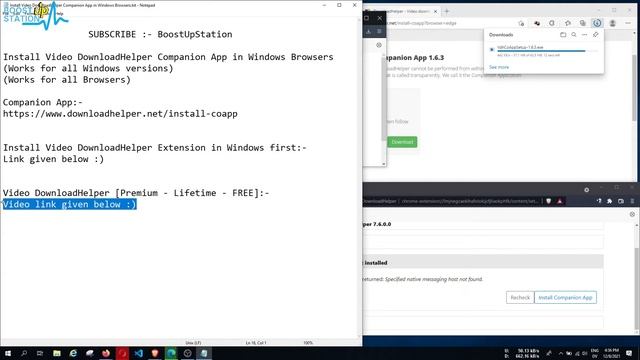Viewport: 640px width, 360px height.
Task: Open Edge Favorites star icon
Action: coord(568,23)
